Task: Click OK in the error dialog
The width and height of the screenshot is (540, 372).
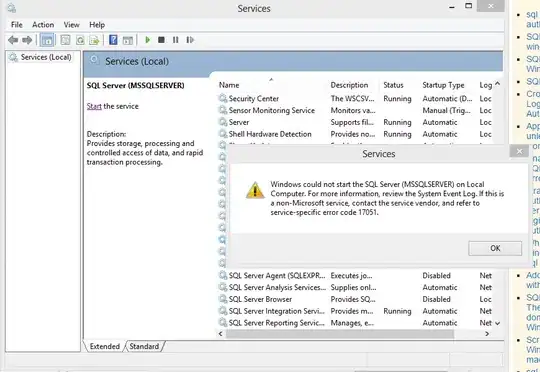Action: [495, 248]
